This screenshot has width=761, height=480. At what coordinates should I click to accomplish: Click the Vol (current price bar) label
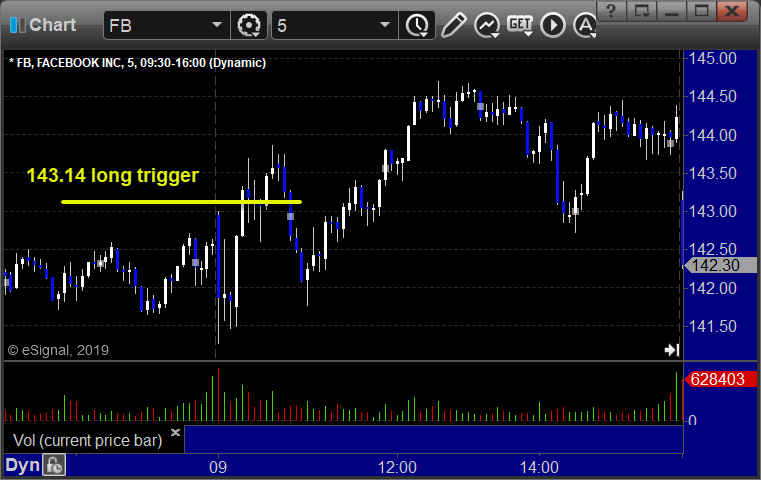pos(87,440)
